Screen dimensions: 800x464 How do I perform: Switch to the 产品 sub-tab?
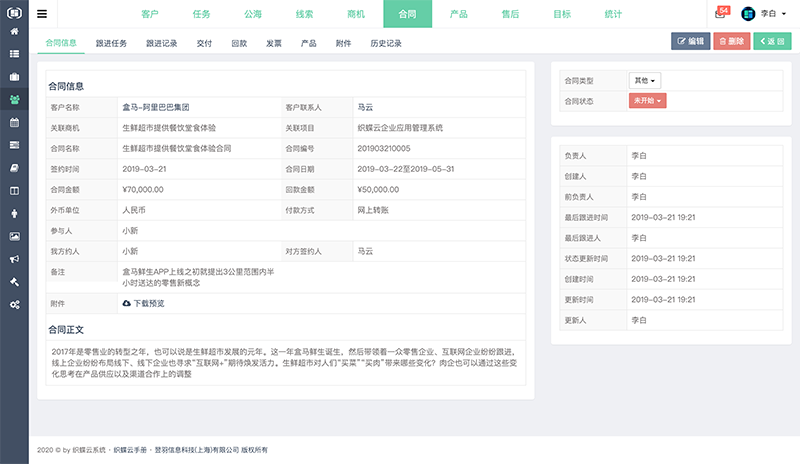pos(309,43)
